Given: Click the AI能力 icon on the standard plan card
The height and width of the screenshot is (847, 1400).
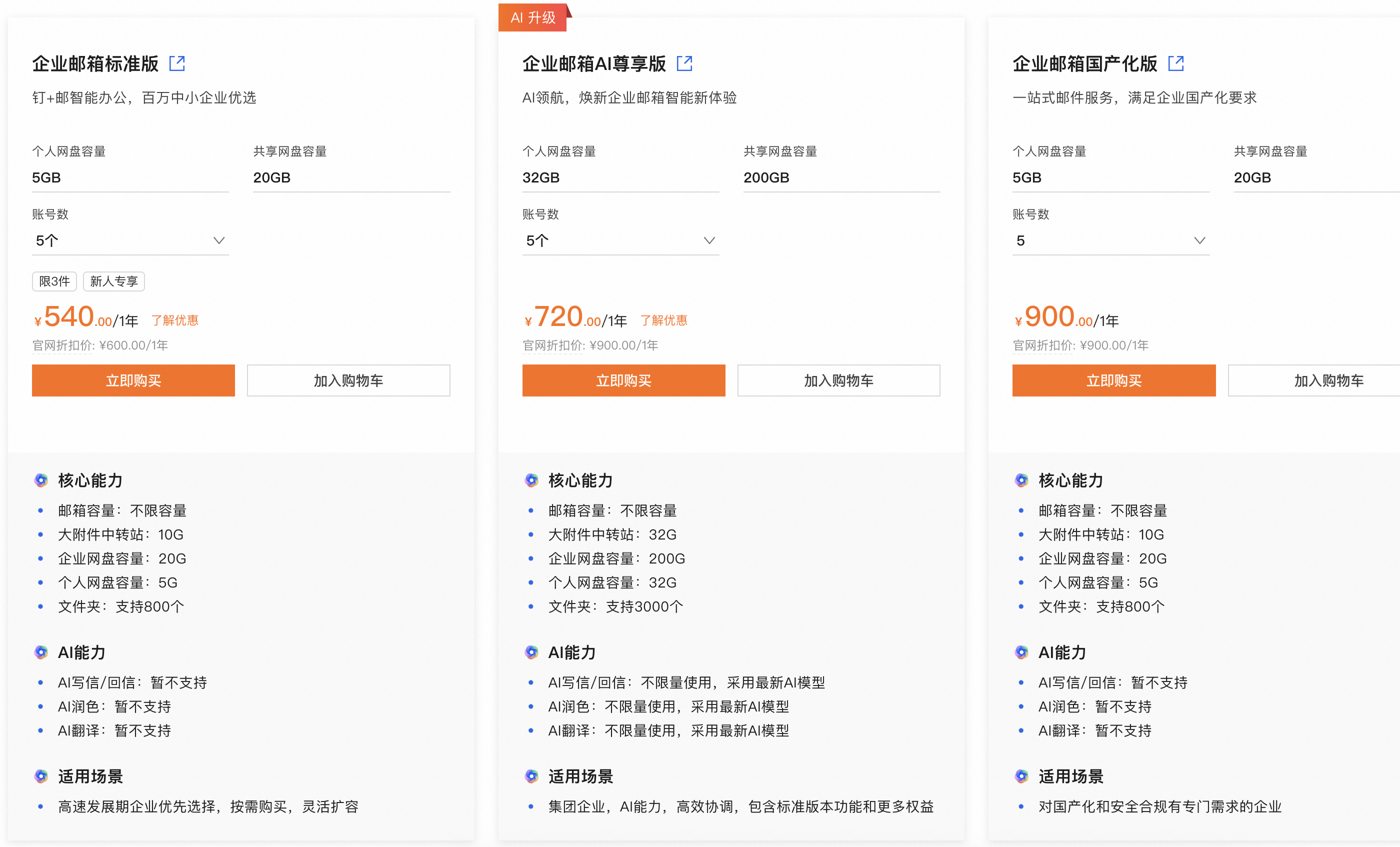Looking at the screenshot, I should coord(40,652).
